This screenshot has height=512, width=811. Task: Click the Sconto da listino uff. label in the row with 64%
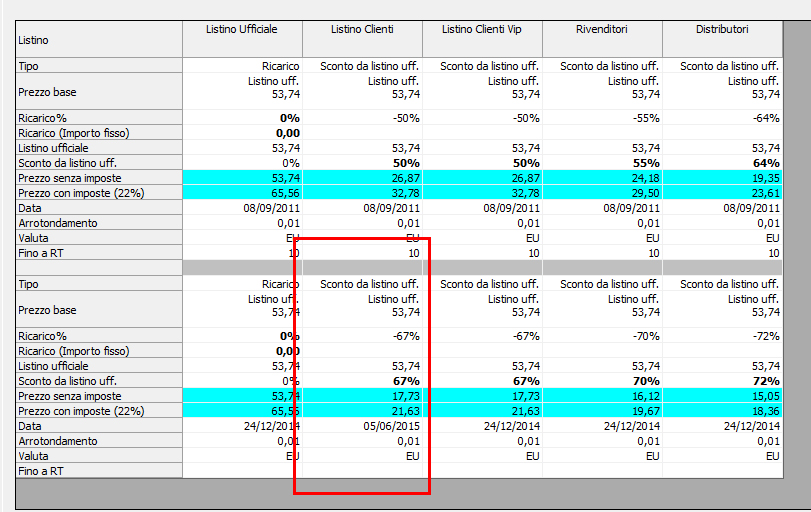tap(99, 163)
